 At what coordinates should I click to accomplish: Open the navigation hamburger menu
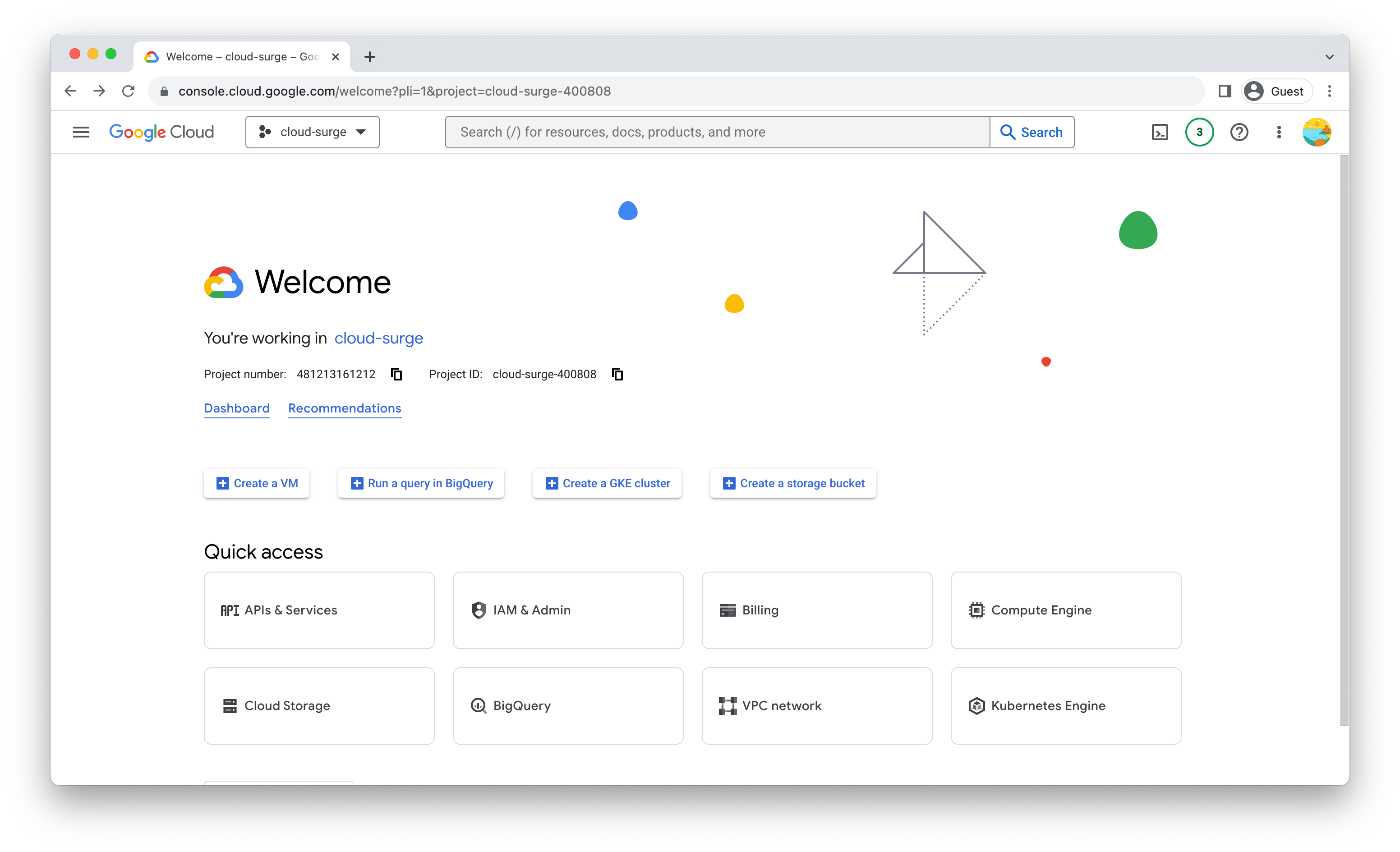click(x=81, y=132)
